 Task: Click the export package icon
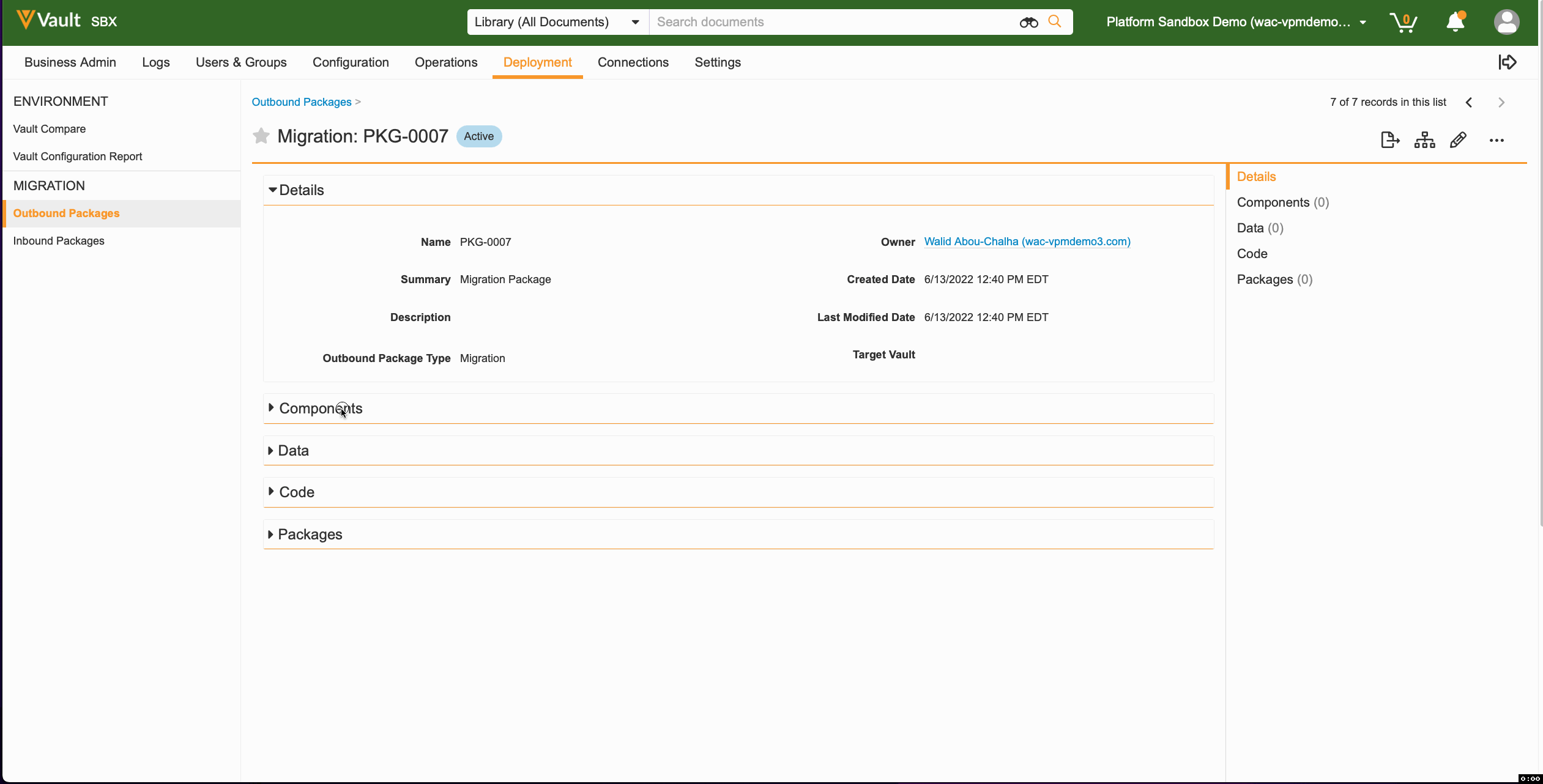click(1389, 140)
